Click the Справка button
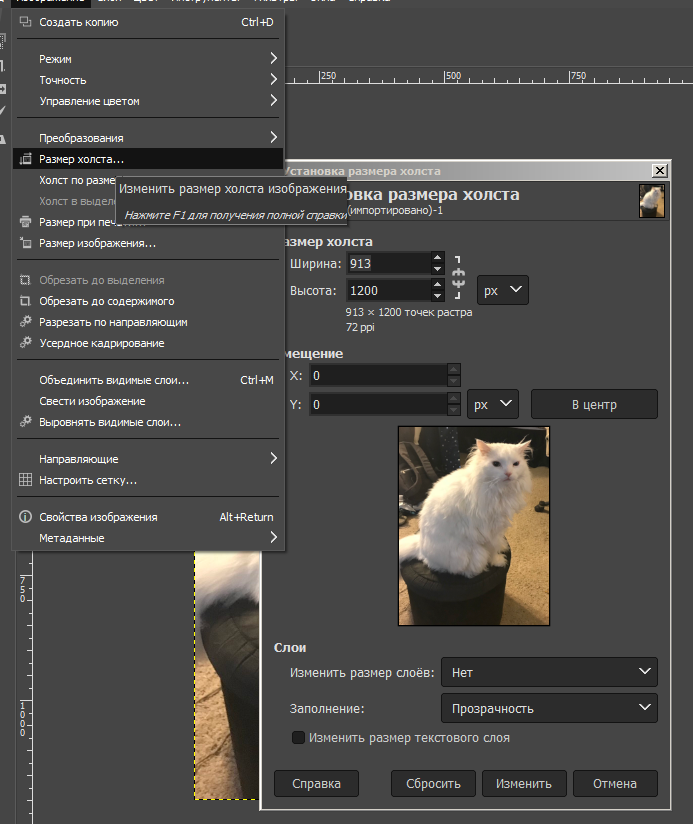Viewport: 693px width, 824px height. 316,784
